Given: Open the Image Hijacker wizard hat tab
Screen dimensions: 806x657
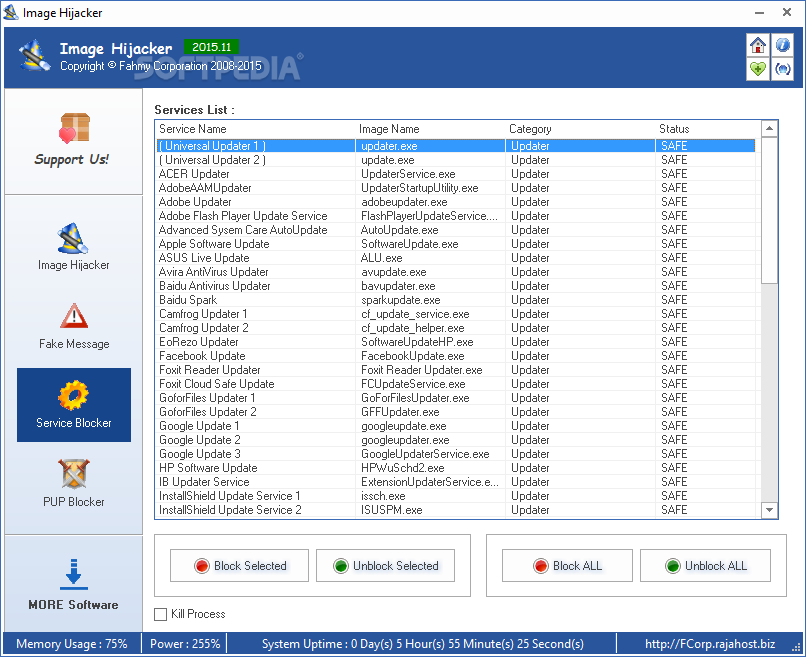Looking at the screenshot, I should (74, 247).
